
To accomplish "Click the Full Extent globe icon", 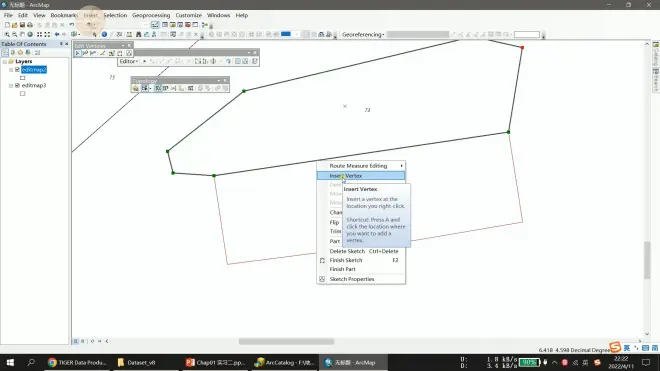I will [30, 35].
